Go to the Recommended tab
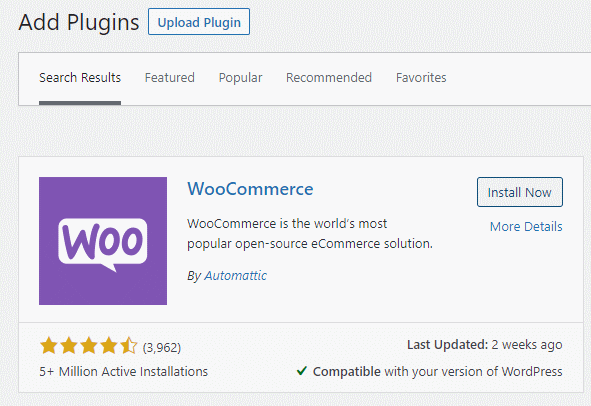The image size is (591, 406). (x=329, y=78)
